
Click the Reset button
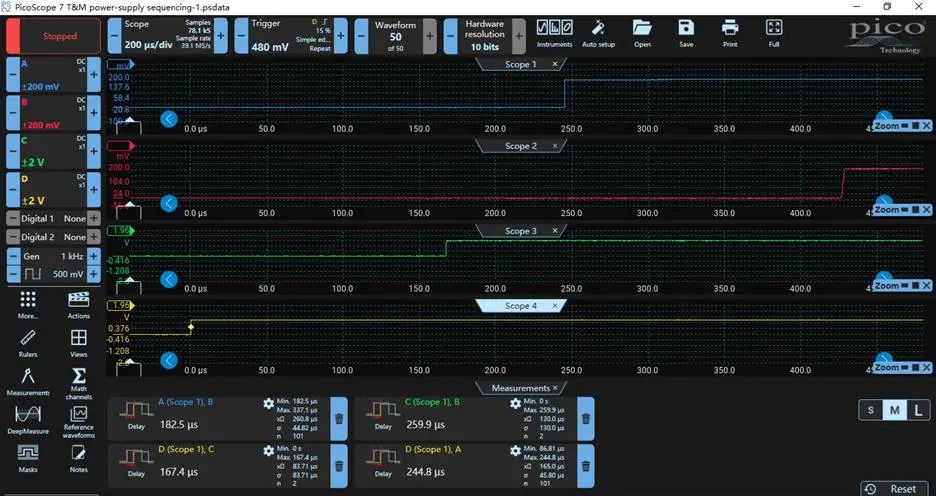pyautogui.click(x=894, y=489)
